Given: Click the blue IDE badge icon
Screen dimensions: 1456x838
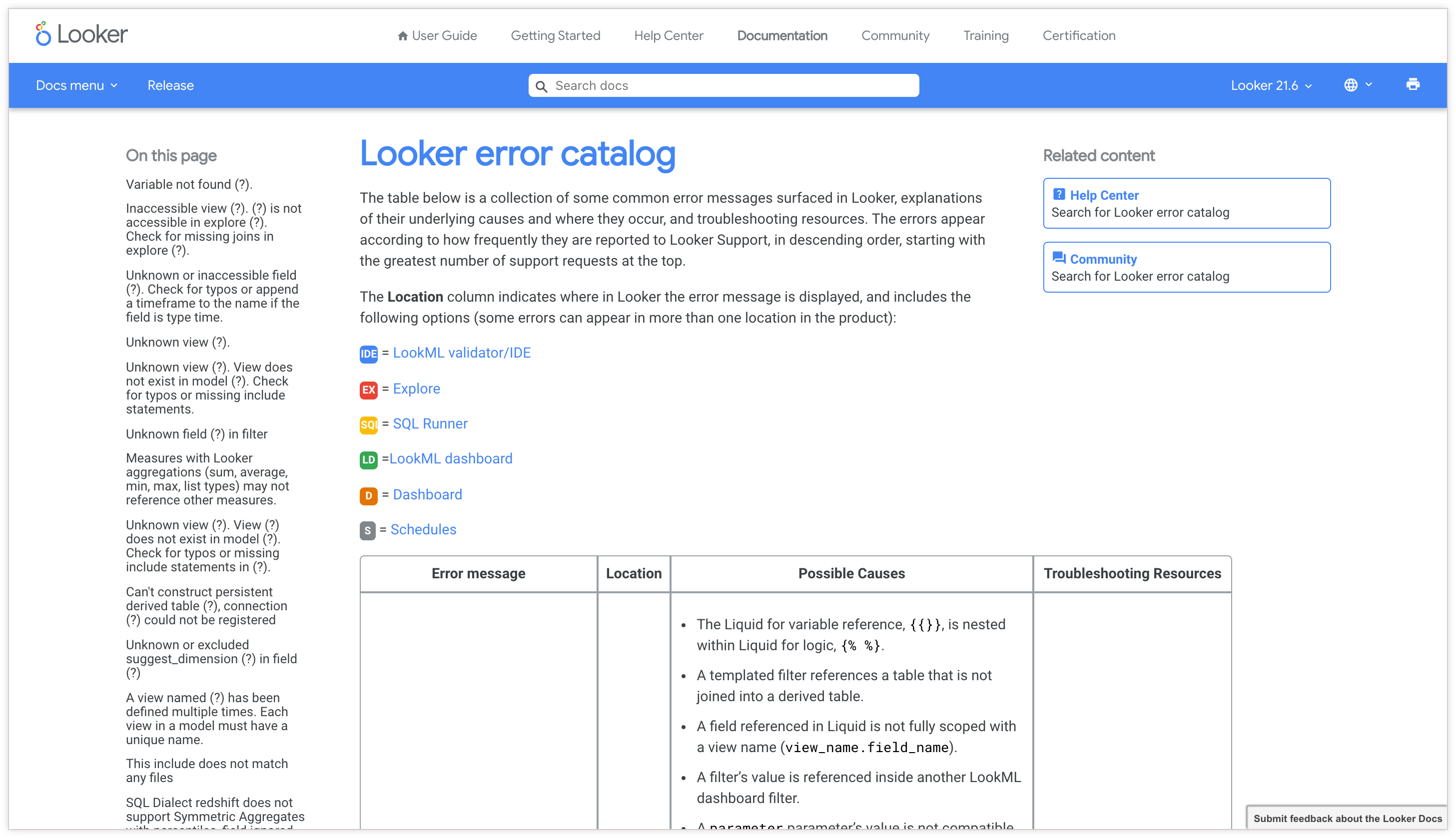Looking at the screenshot, I should click(368, 354).
